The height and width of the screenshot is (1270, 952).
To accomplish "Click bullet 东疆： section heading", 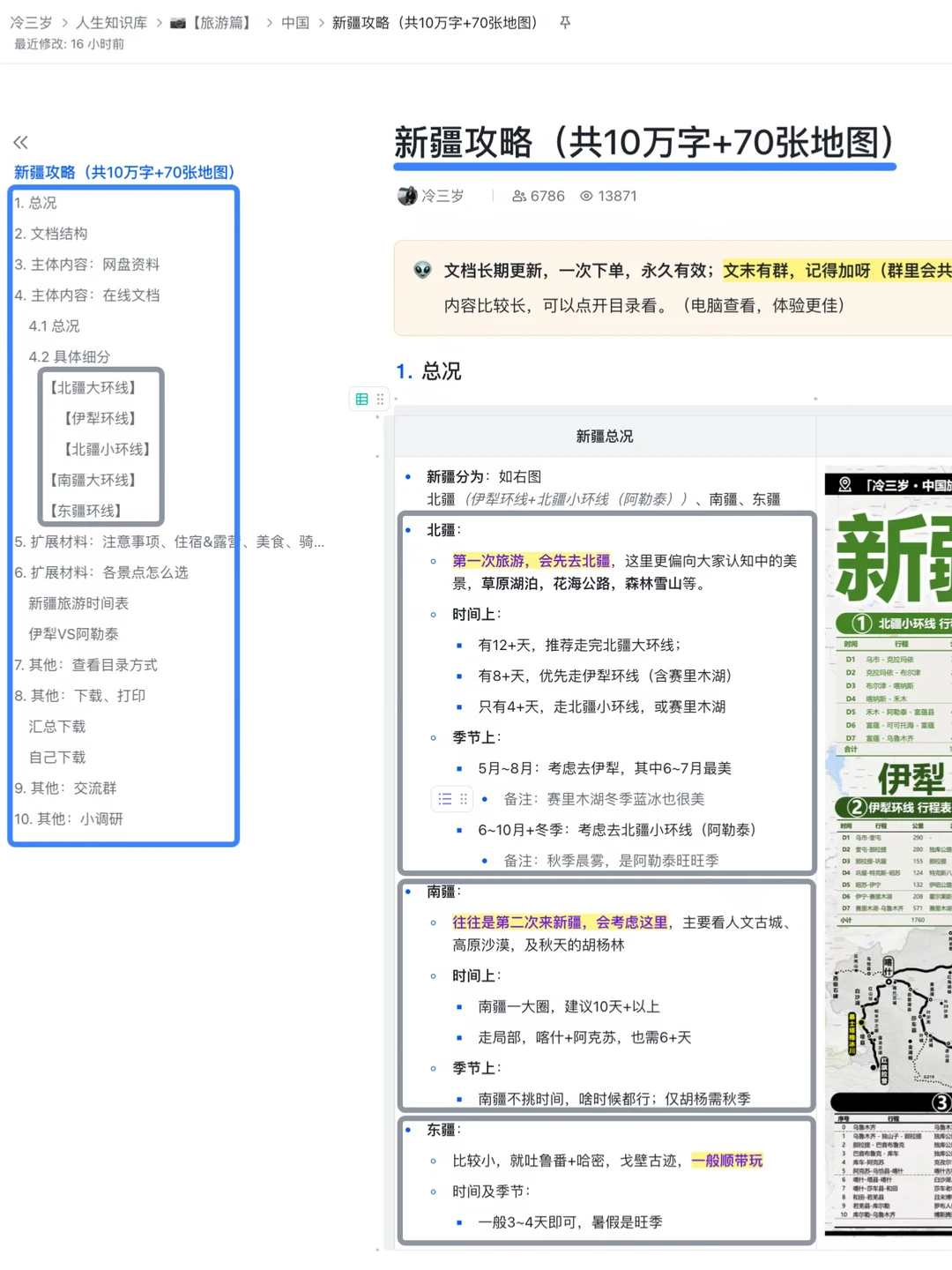I will pos(444,1131).
